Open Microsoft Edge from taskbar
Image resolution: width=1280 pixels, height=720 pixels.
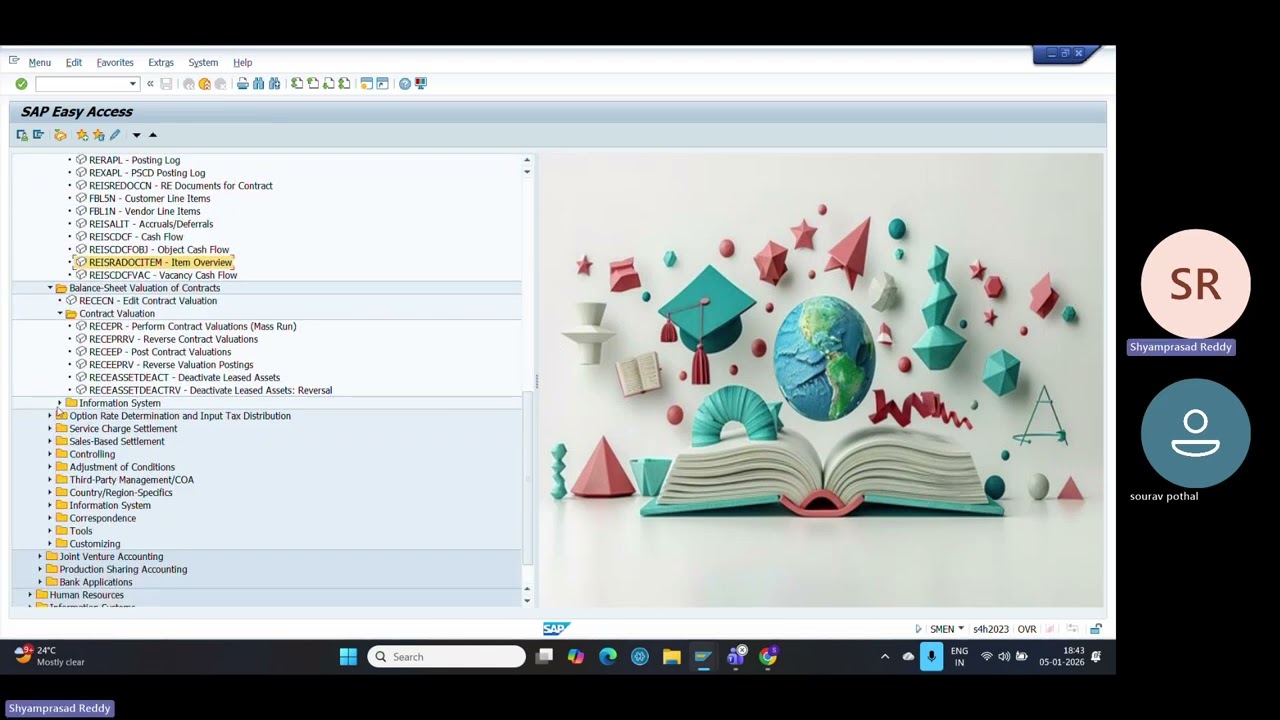point(608,657)
